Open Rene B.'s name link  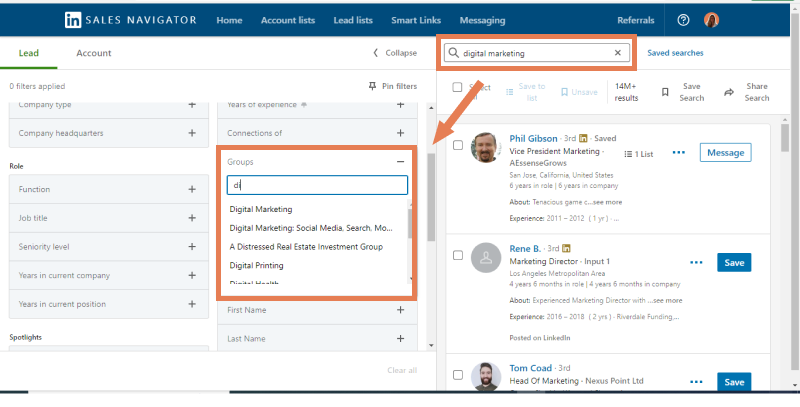click(x=525, y=248)
